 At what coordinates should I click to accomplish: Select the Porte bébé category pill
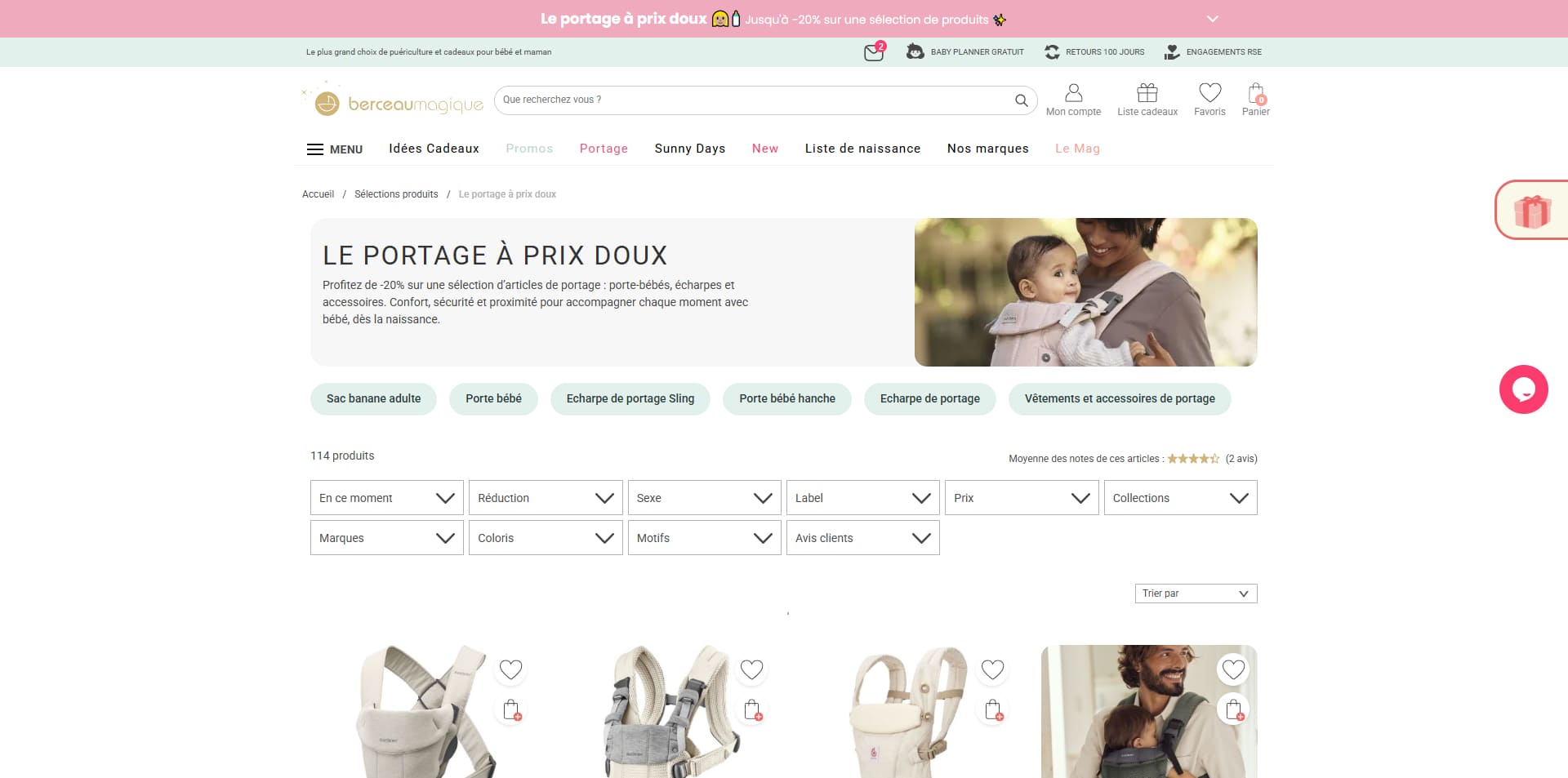pos(493,399)
